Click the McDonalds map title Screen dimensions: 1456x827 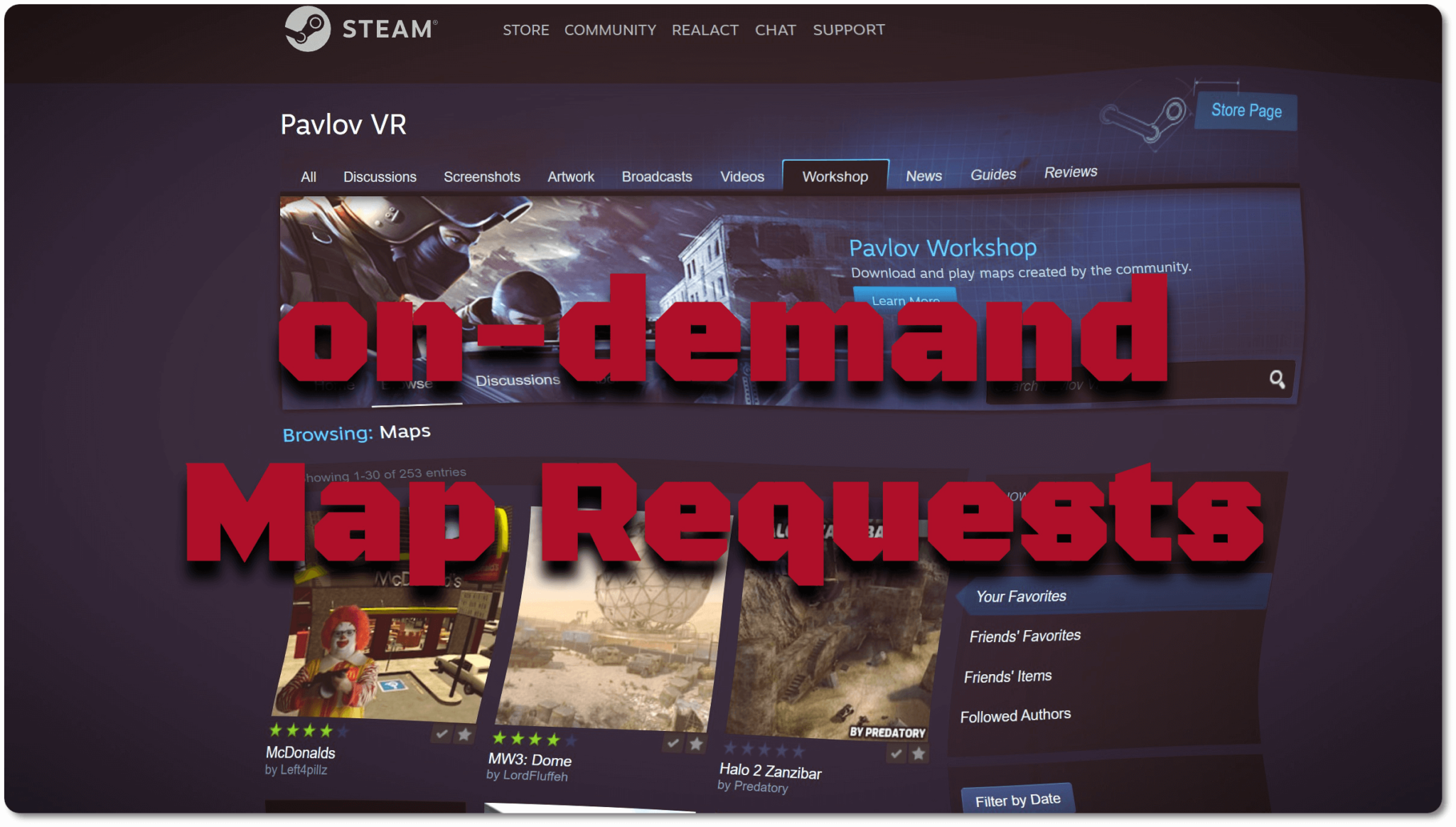click(300, 752)
